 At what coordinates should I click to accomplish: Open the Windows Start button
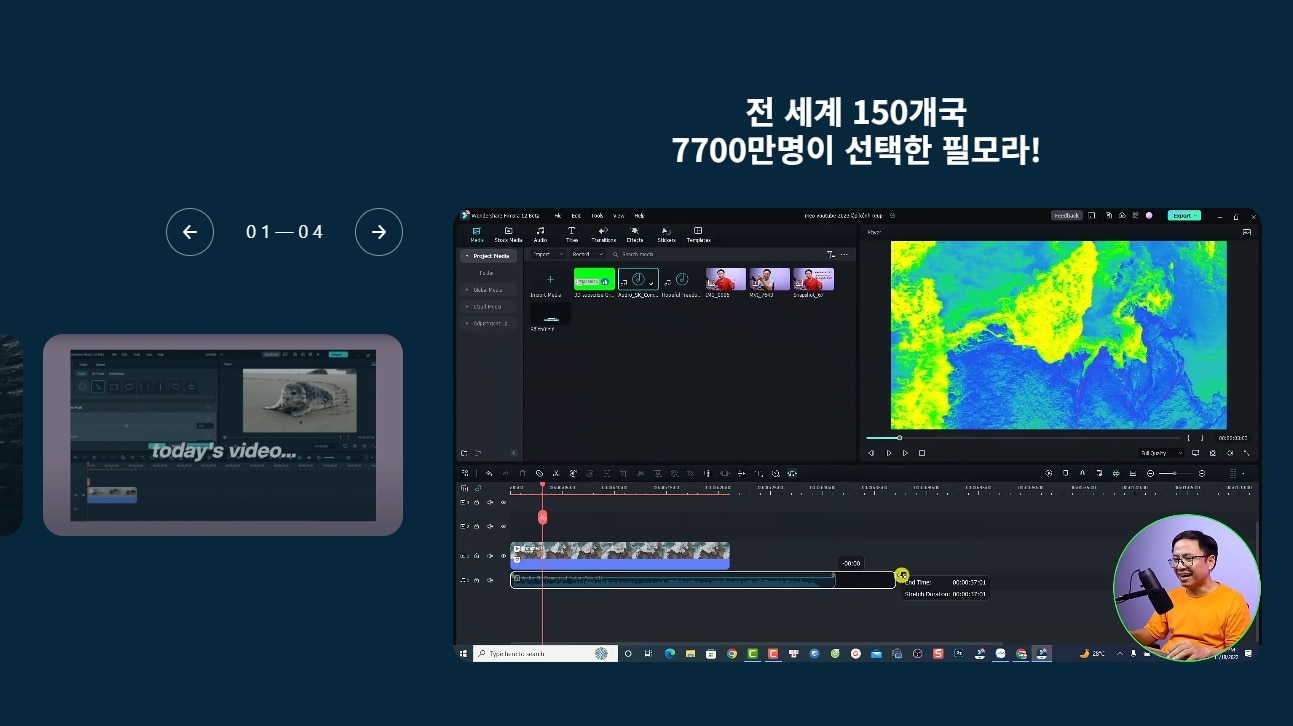pyautogui.click(x=463, y=653)
